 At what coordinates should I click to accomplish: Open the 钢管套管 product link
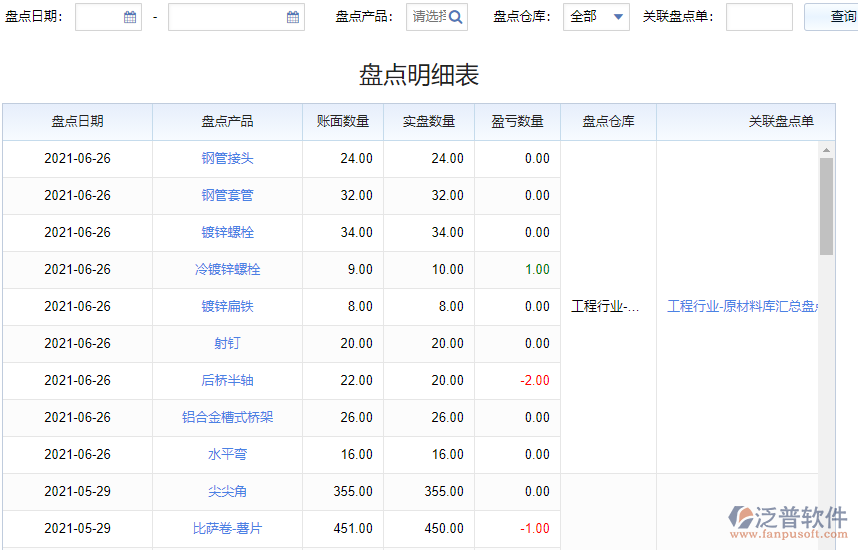(x=227, y=195)
